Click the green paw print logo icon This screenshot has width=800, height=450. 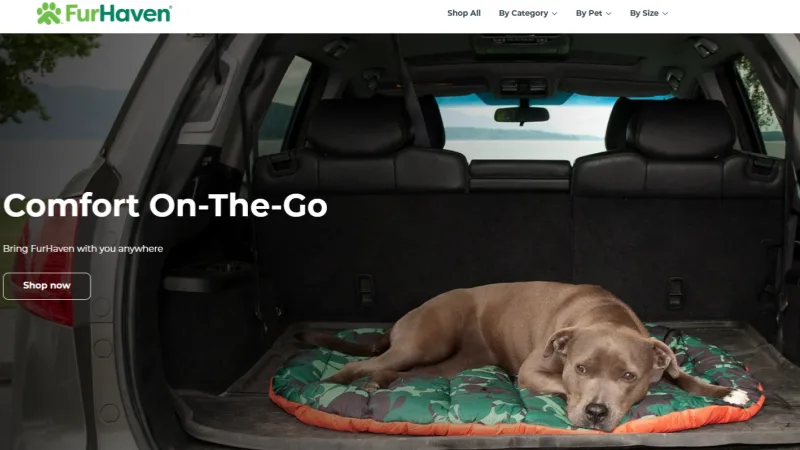tap(49, 13)
